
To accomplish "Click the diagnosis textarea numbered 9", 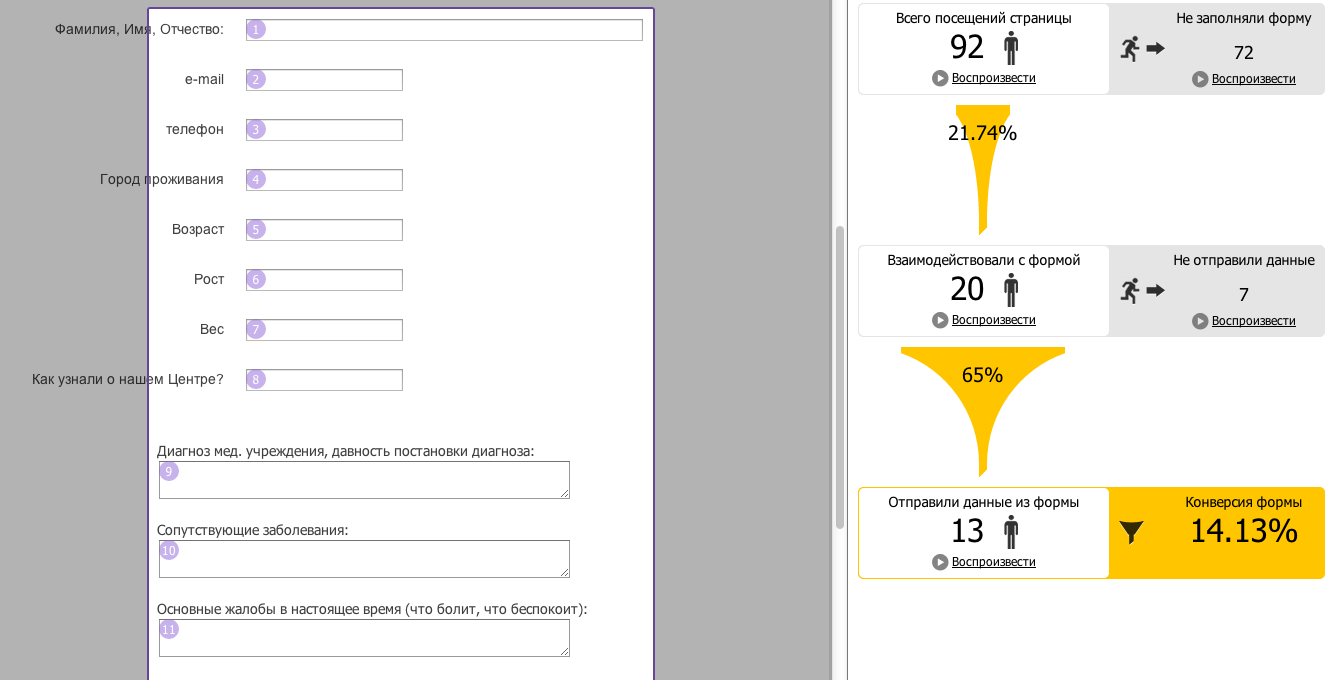I will (x=364, y=480).
